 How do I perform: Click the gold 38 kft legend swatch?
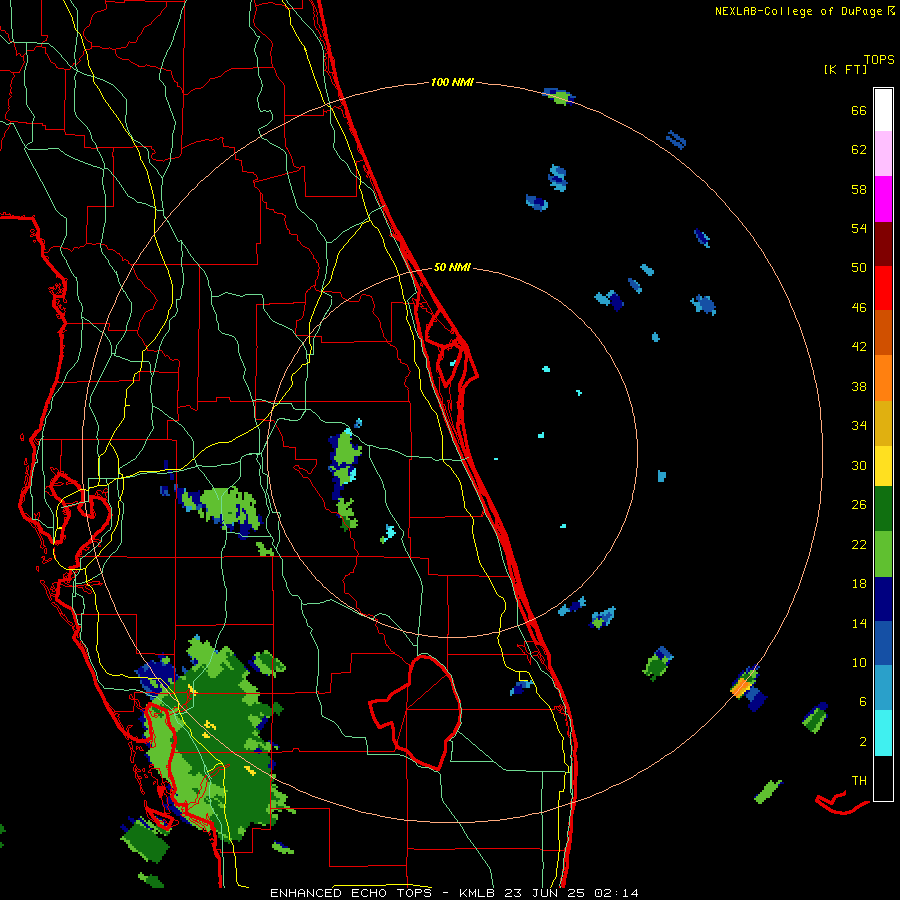pos(883,423)
